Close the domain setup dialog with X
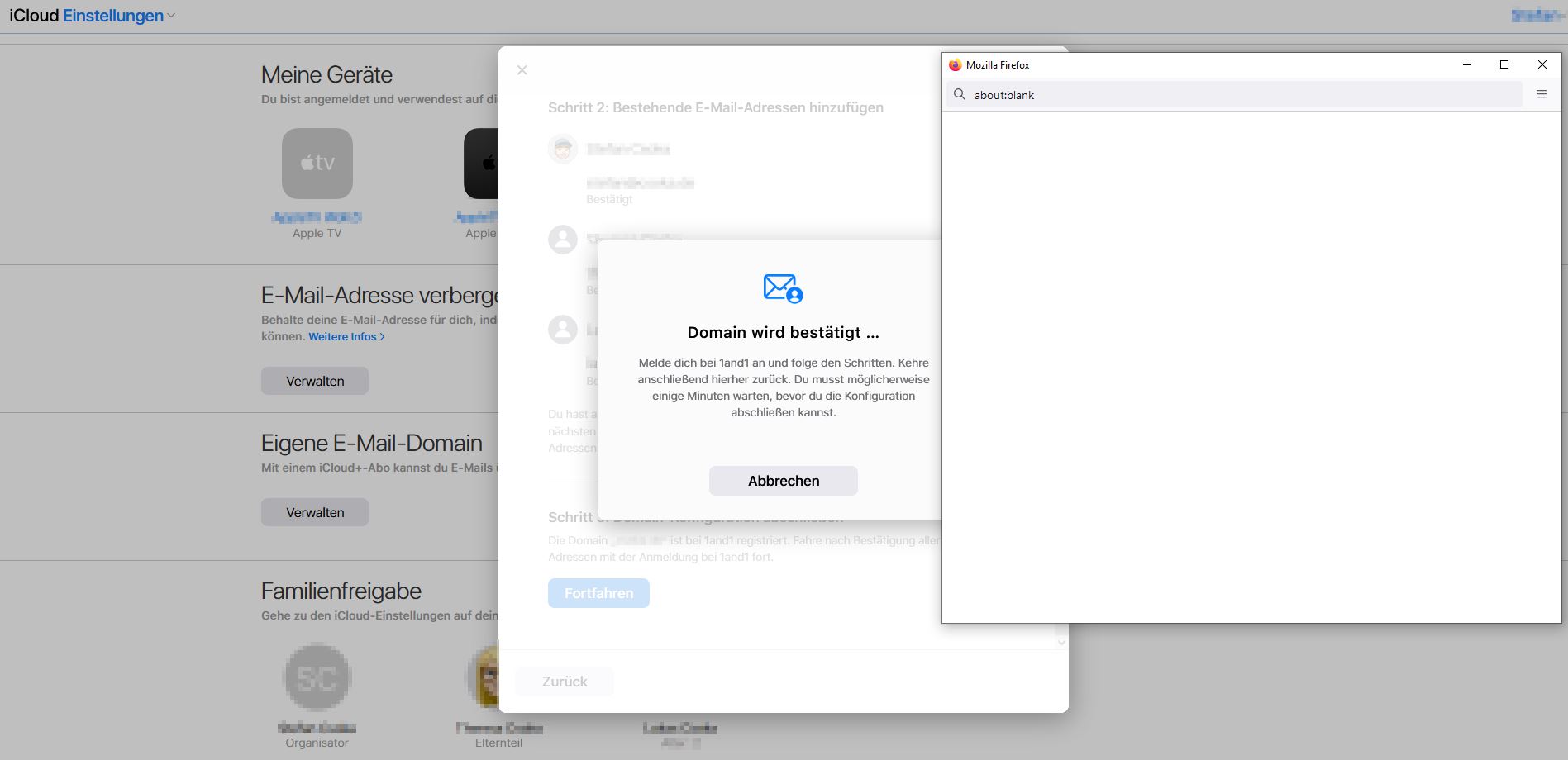Screen dimensions: 1568x760 (522, 70)
